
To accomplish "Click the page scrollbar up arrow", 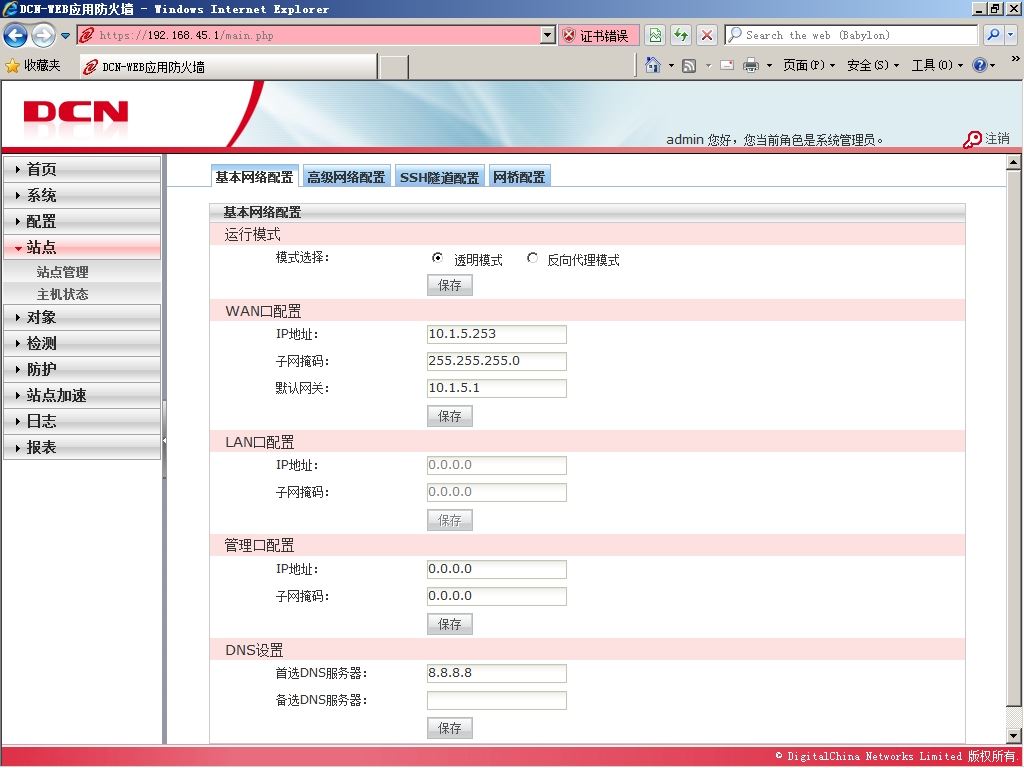I will [1014, 162].
